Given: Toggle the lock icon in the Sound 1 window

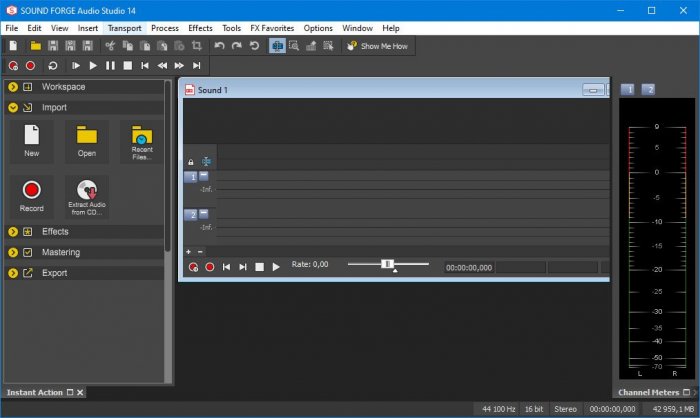Looking at the screenshot, I should (x=191, y=161).
